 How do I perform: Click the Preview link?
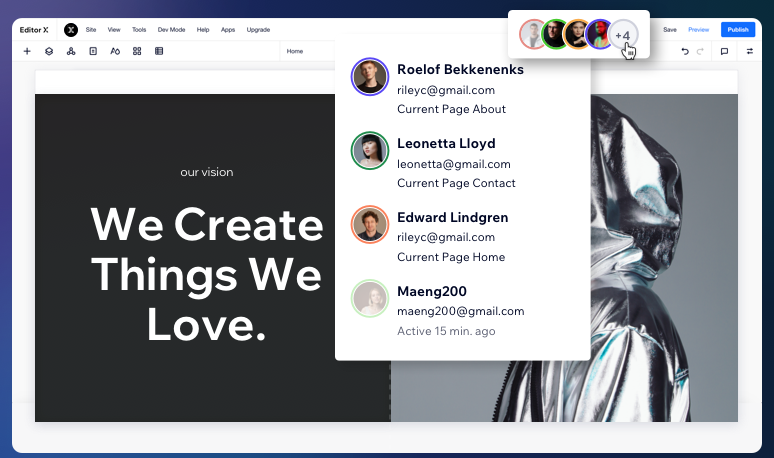click(x=698, y=30)
